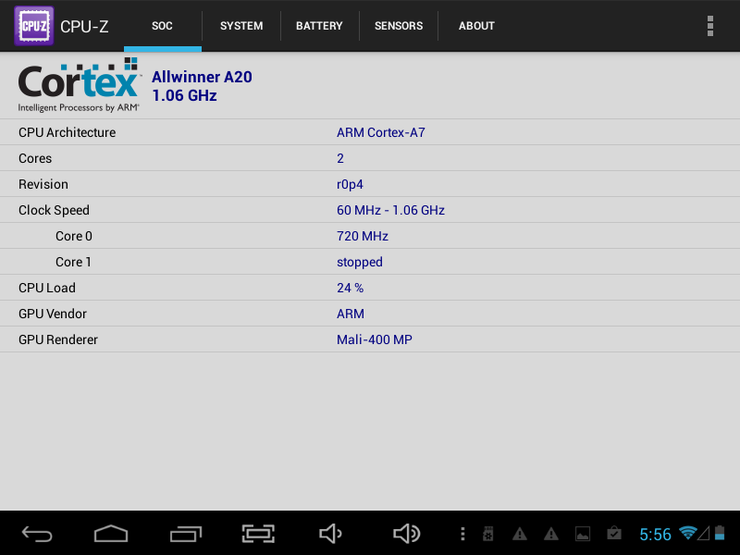Tap the battery status icon
The image size is (740, 555).
coord(720,533)
